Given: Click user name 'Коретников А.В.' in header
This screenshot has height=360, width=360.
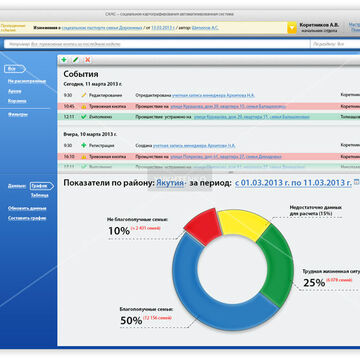Looking at the screenshot, I should [319, 25].
